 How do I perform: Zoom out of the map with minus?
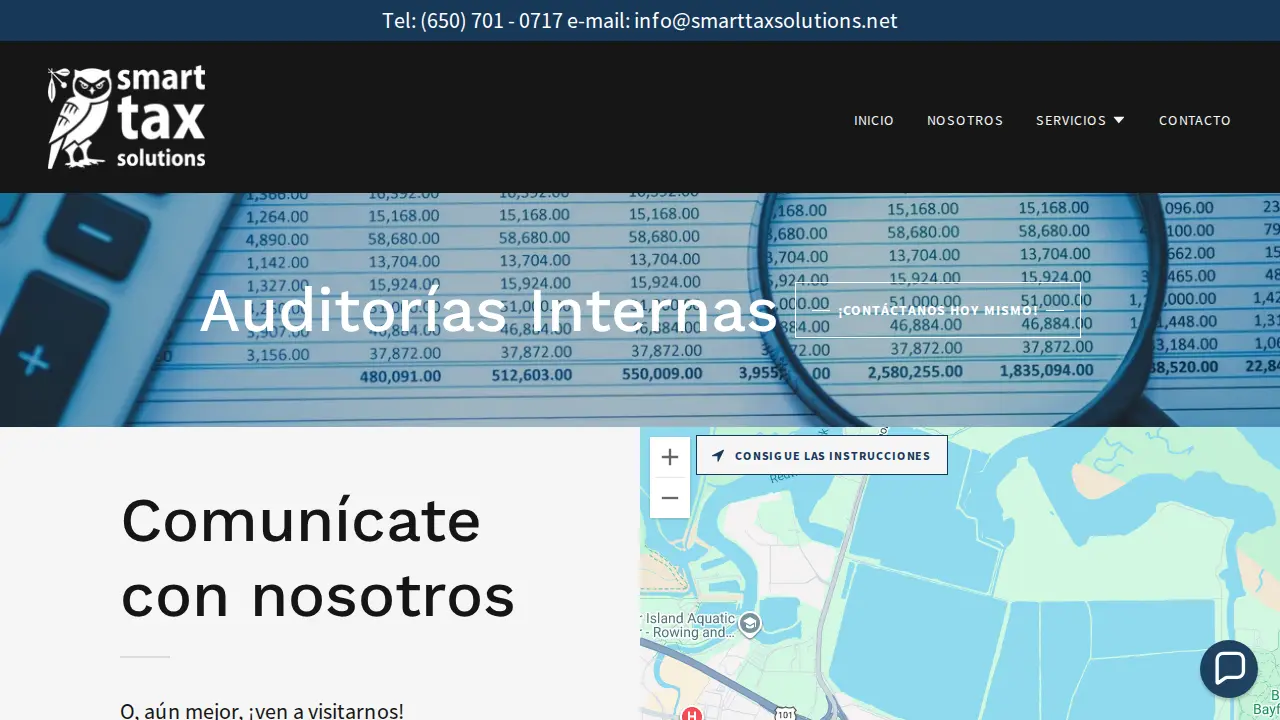coord(670,498)
